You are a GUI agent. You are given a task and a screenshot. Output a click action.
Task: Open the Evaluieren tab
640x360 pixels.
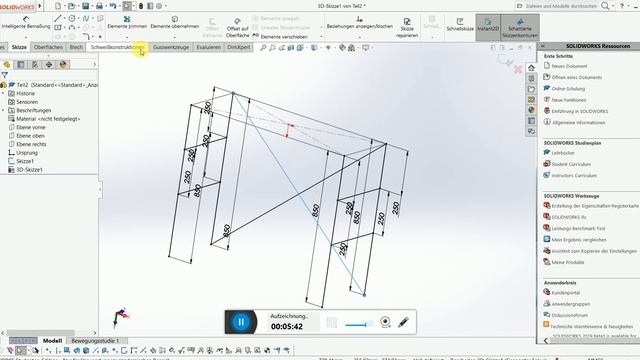coord(208,47)
